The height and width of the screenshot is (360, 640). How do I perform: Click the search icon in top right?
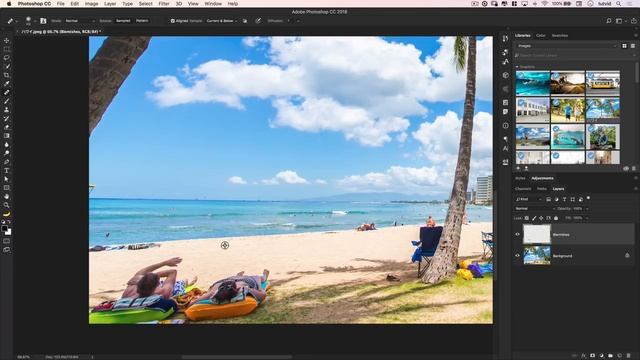click(609, 21)
